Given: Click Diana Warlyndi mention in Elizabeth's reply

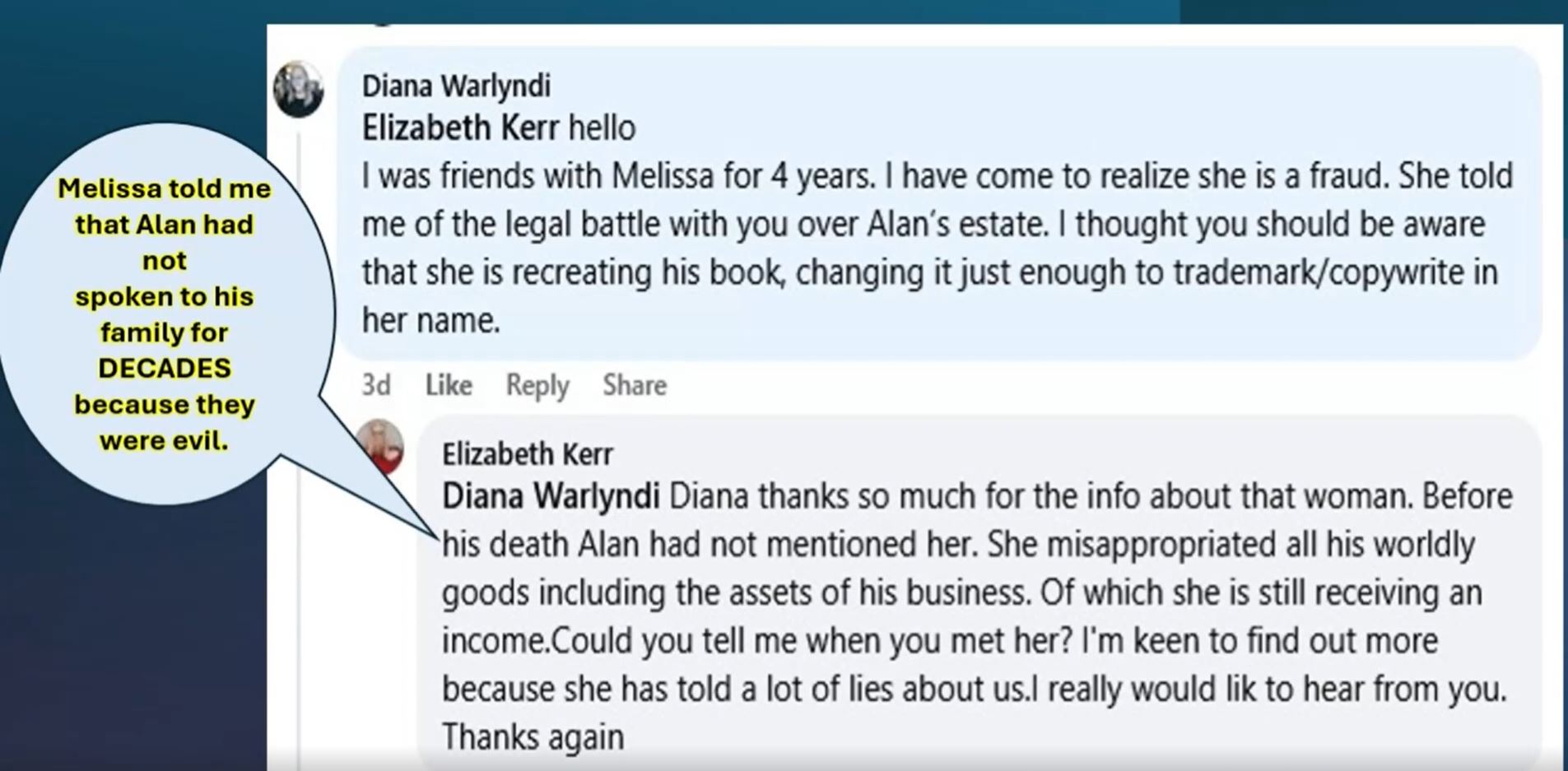Looking at the screenshot, I should [551, 496].
